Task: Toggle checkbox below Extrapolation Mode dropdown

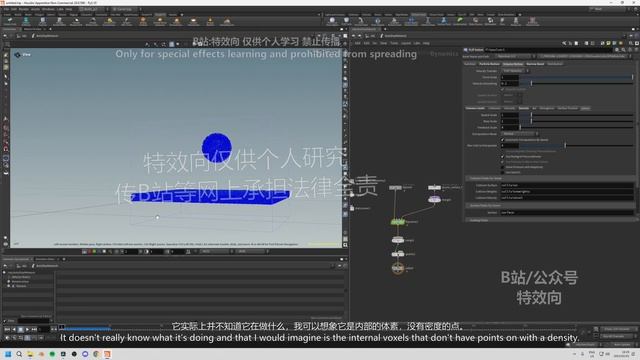Action: (x=502, y=140)
